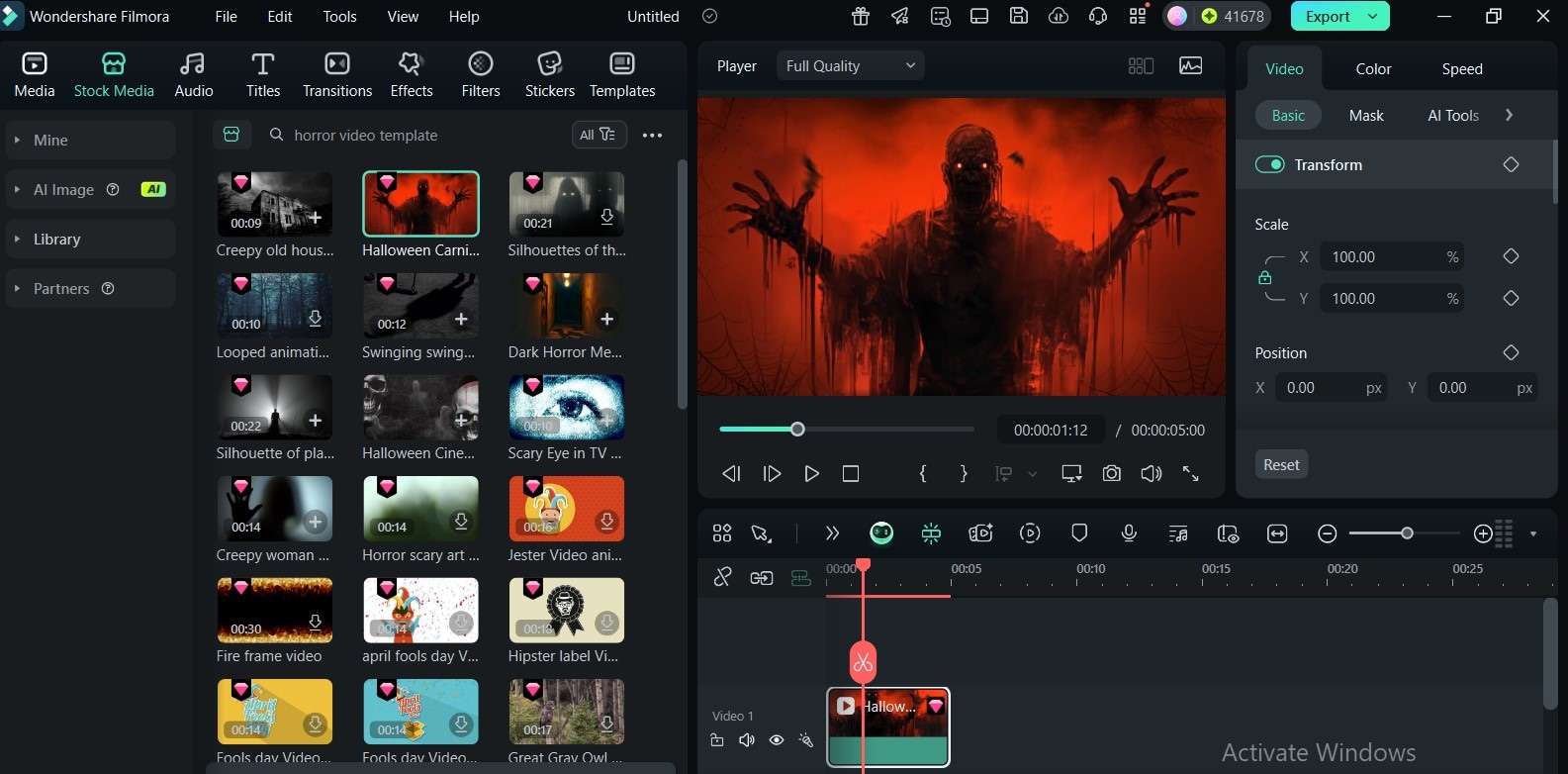Open the Filters panel
Viewport: 1568px width, 774px height.
[x=481, y=74]
